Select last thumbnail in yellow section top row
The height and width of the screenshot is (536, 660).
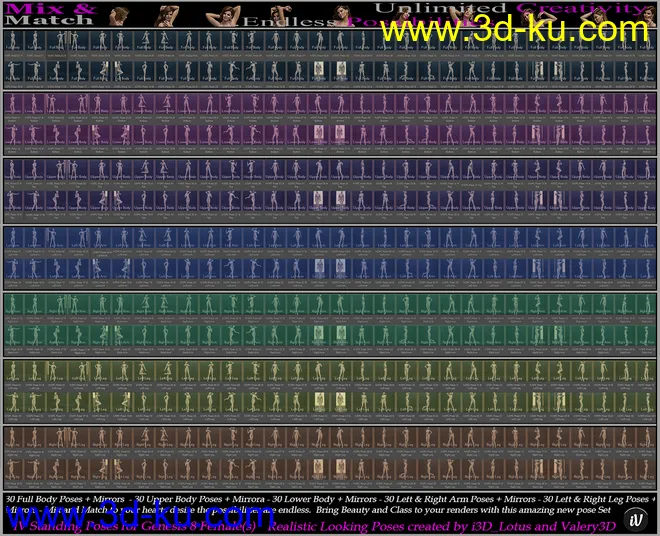(x=646, y=371)
